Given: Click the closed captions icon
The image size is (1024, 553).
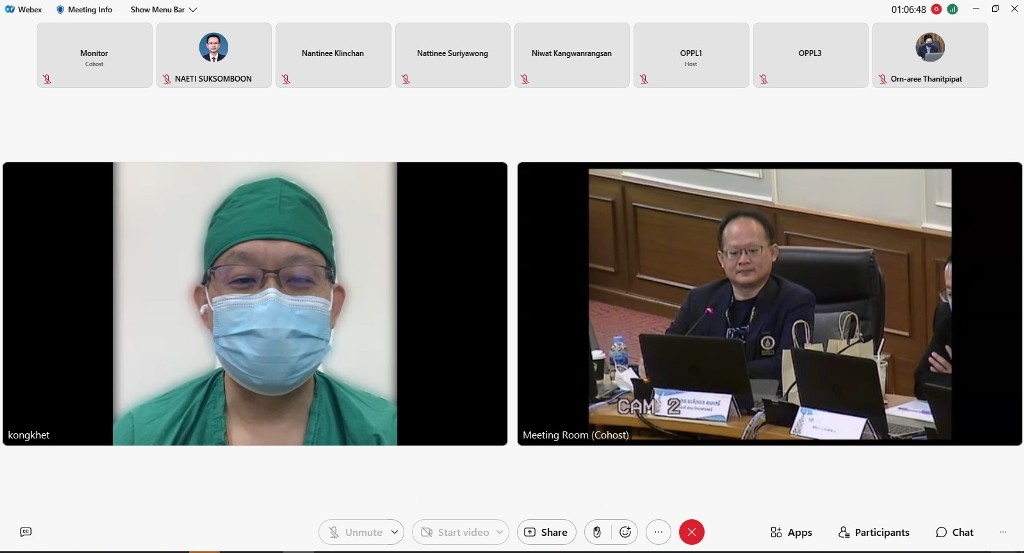Looking at the screenshot, I should pos(26,532).
